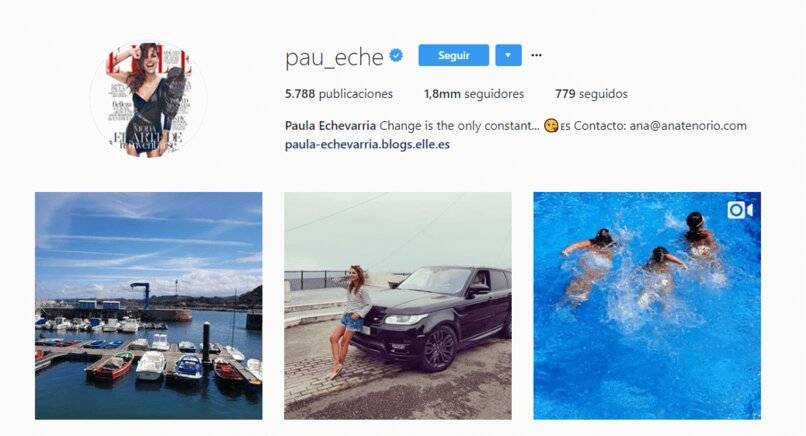The height and width of the screenshot is (436, 806).
Task: Expand the suggested accounts dropdown arrow
Action: tap(508, 55)
